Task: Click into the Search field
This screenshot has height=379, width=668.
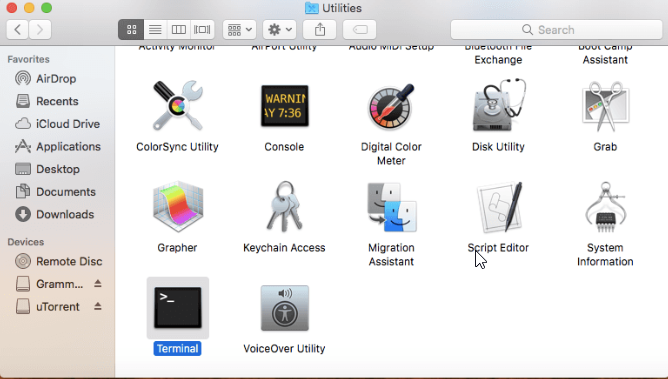Action: pyautogui.click(x=556, y=29)
